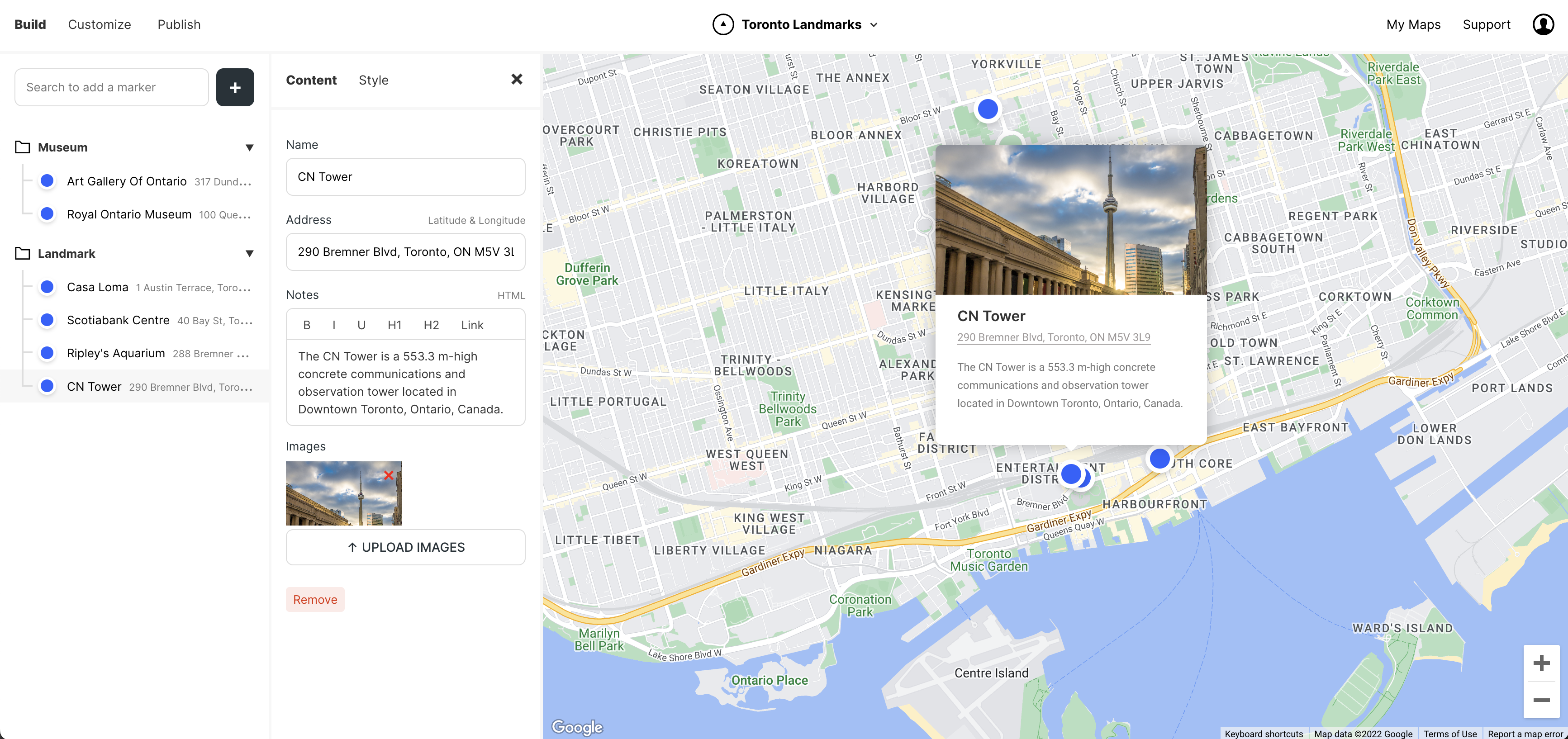Apply underline formatting to notes

pyautogui.click(x=361, y=325)
